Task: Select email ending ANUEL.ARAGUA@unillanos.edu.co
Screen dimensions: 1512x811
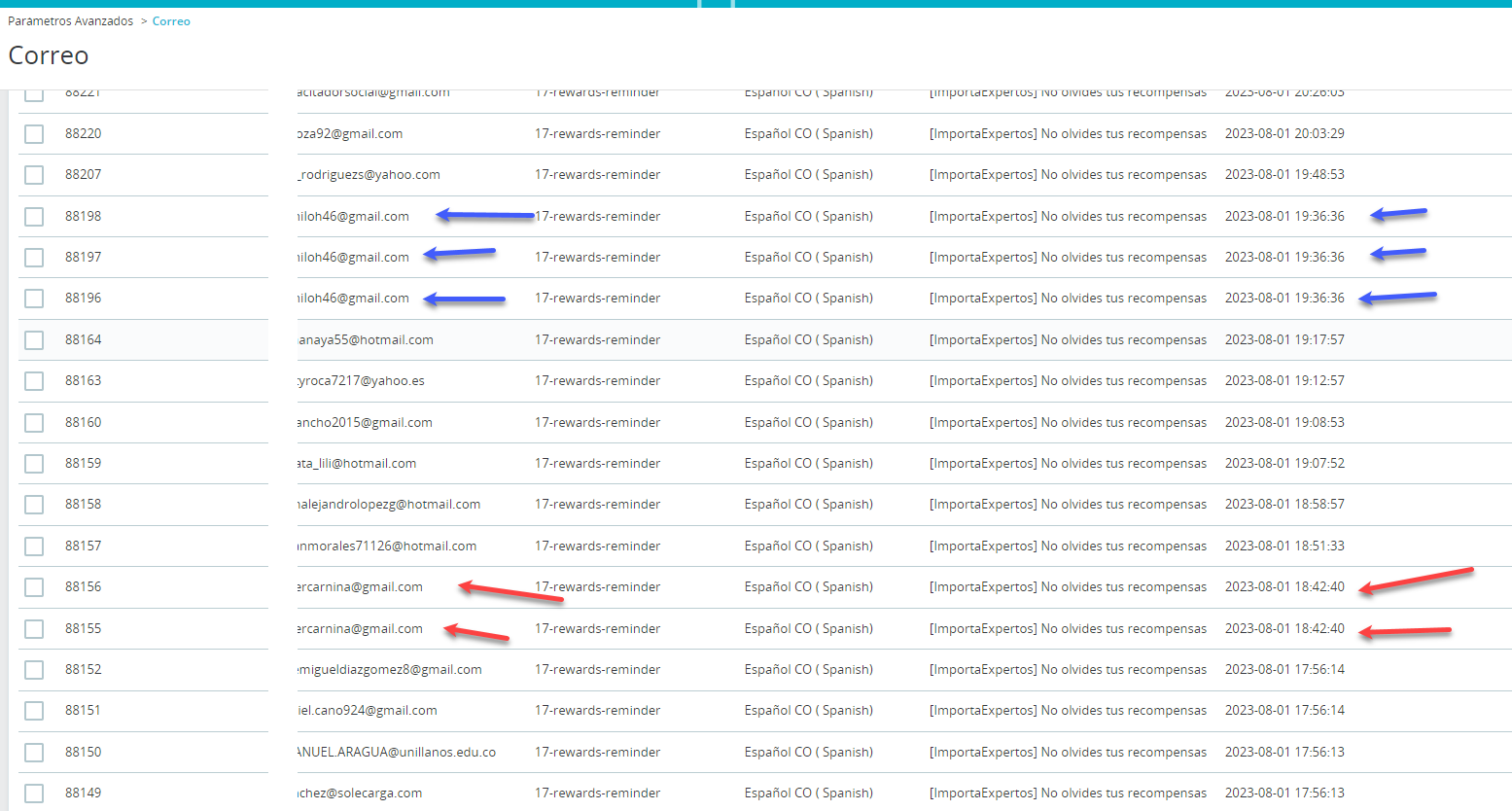Action: pyautogui.click(x=397, y=752)
